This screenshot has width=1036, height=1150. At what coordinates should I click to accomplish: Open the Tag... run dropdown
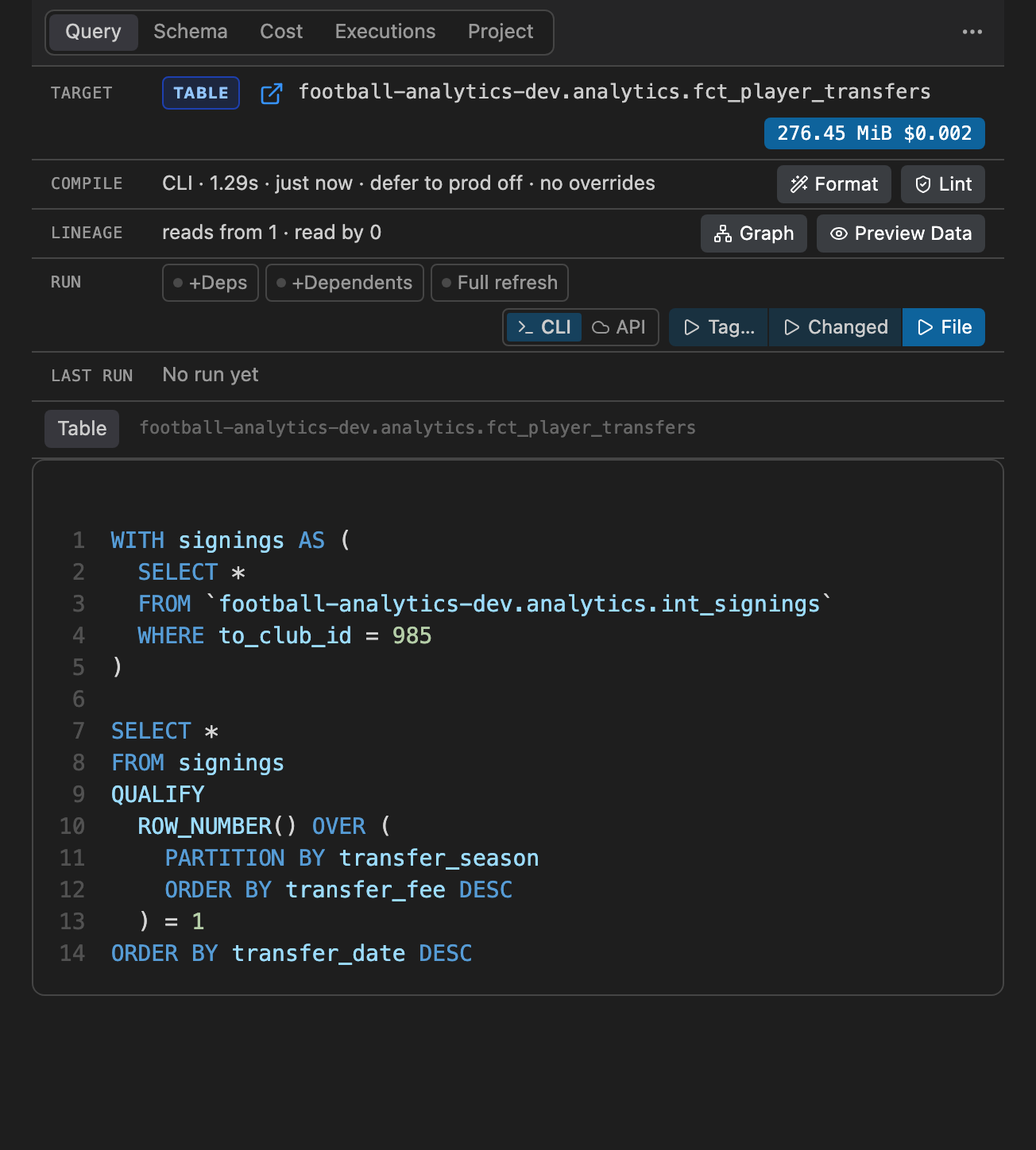click(719, 327)
